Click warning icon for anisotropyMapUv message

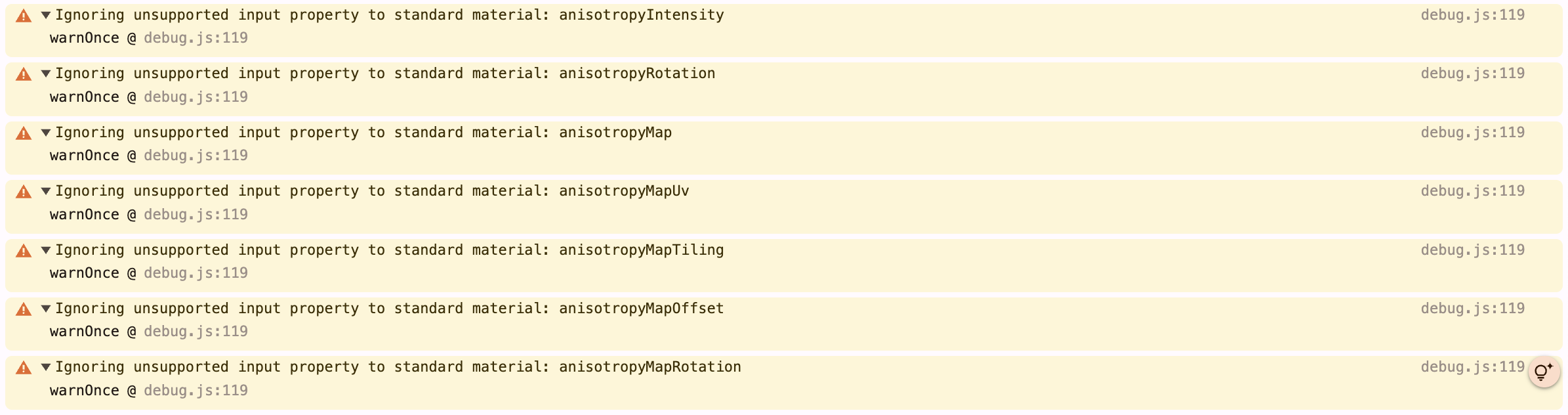pyautogui.click(x=24, y=192)
